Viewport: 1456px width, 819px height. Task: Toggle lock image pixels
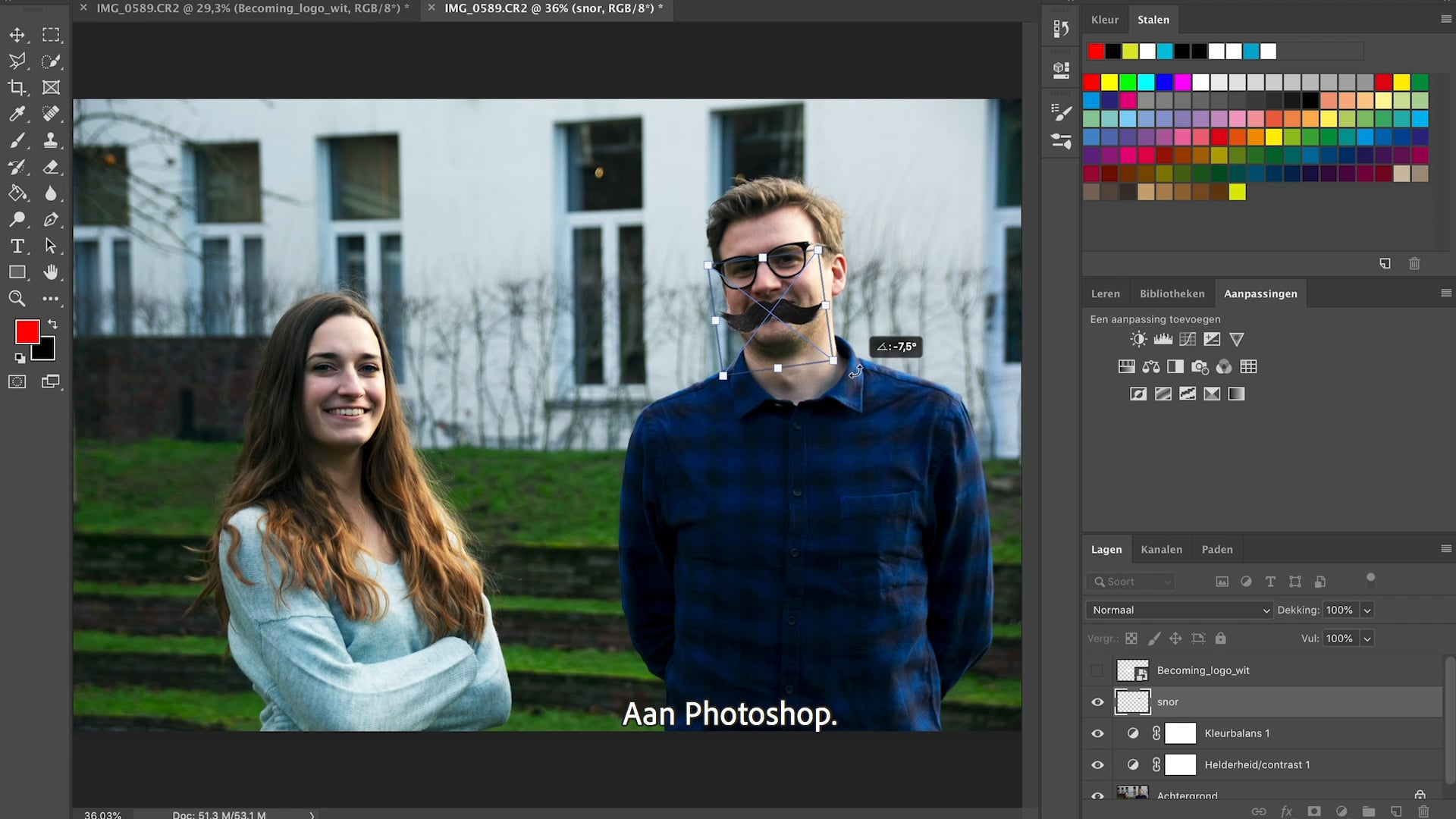point(1154,639)
